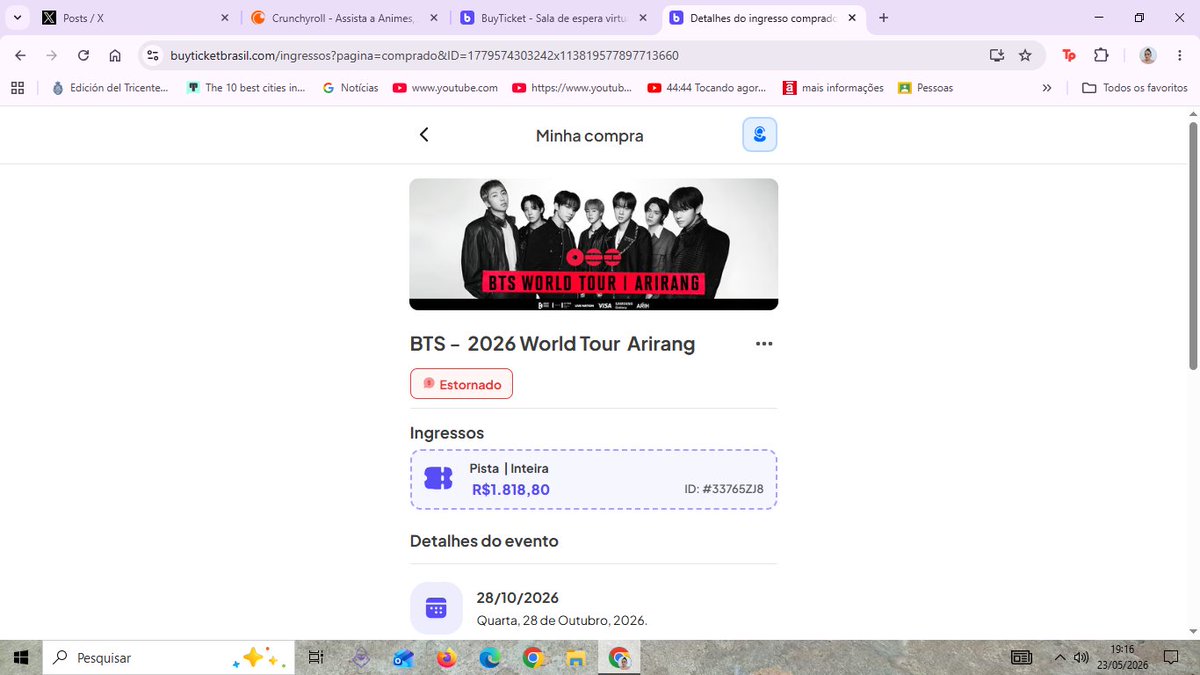Click the browser forward arrow
The width and height of the screenshot is (1200, 675).
tap(52, 55)
